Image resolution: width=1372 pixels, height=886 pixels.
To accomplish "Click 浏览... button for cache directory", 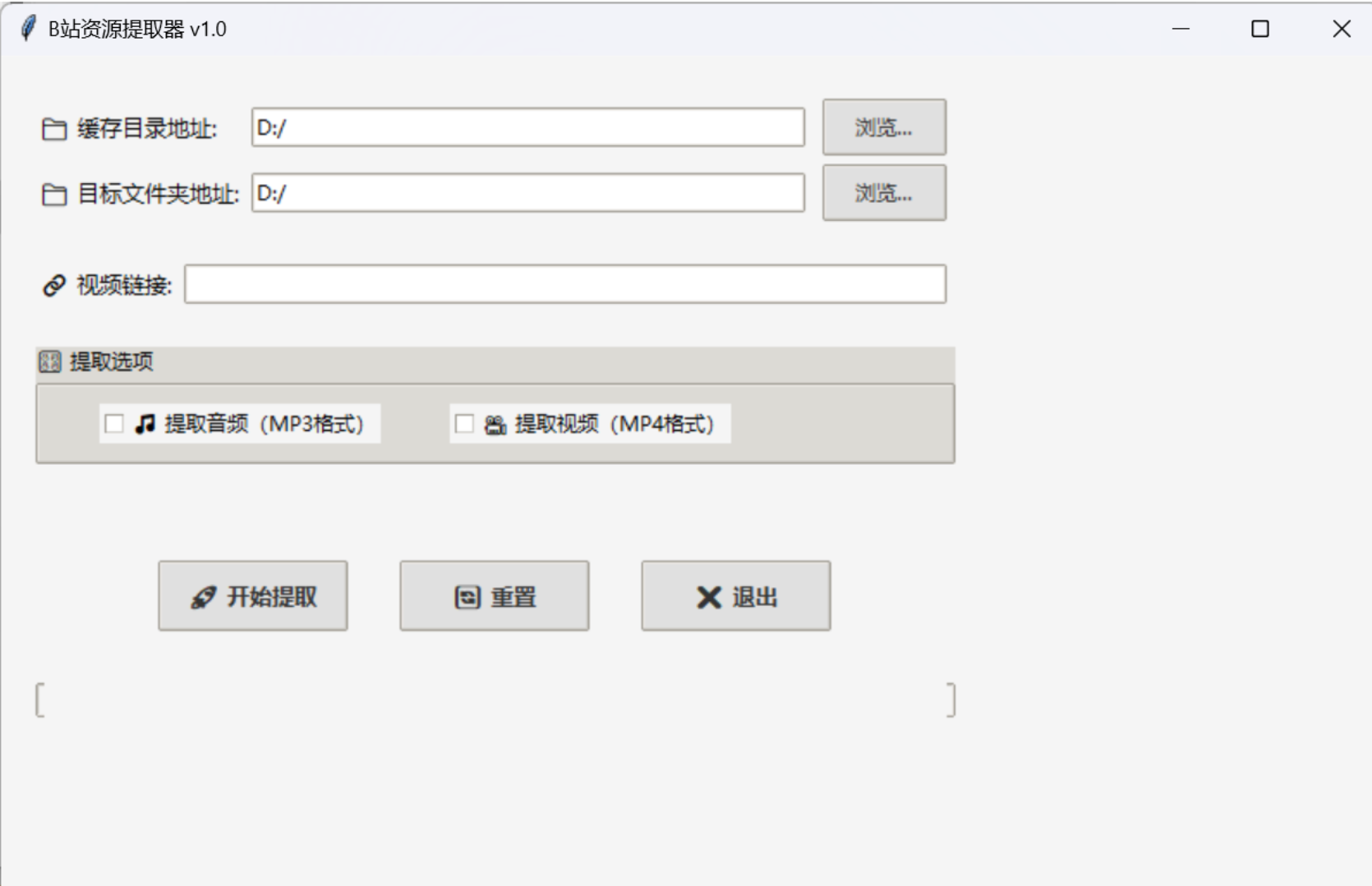I will 884,127.
